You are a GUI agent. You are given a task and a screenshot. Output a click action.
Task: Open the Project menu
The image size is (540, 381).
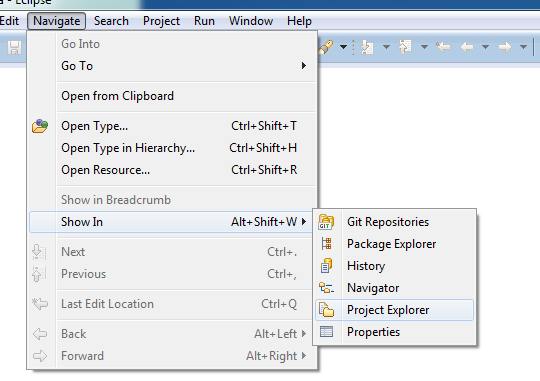coord(161,21)
